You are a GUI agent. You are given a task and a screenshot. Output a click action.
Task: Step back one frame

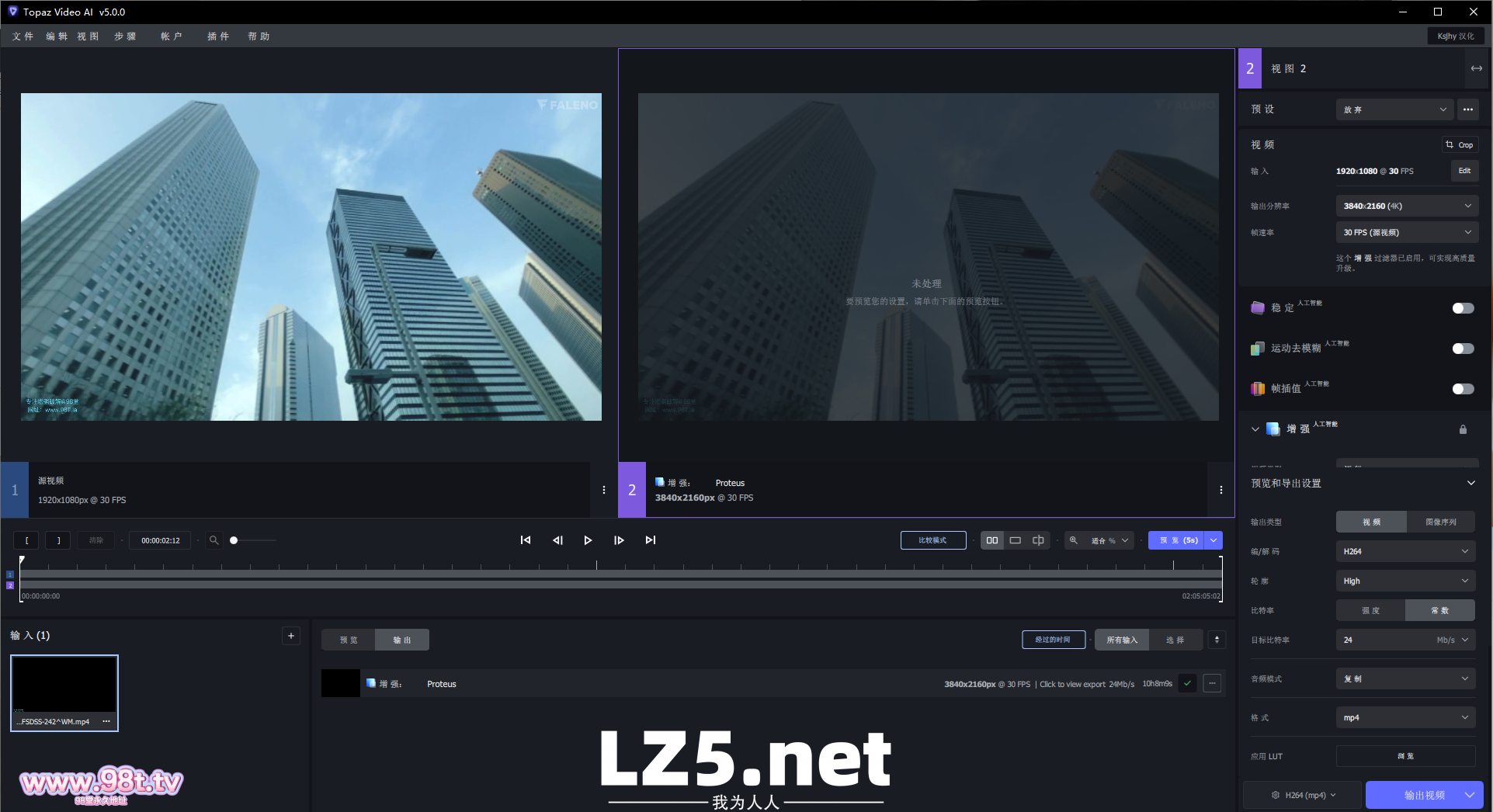click(x=557, y=540)
